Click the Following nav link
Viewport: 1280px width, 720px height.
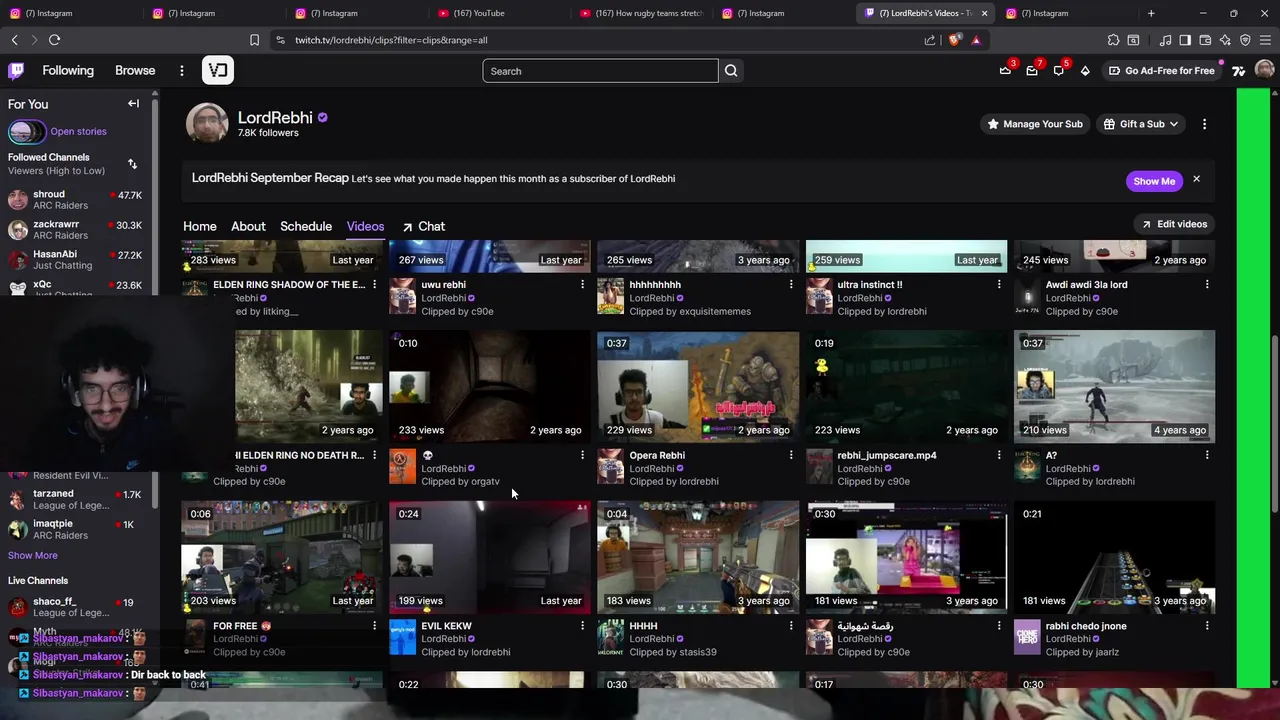tap(68, 71)
